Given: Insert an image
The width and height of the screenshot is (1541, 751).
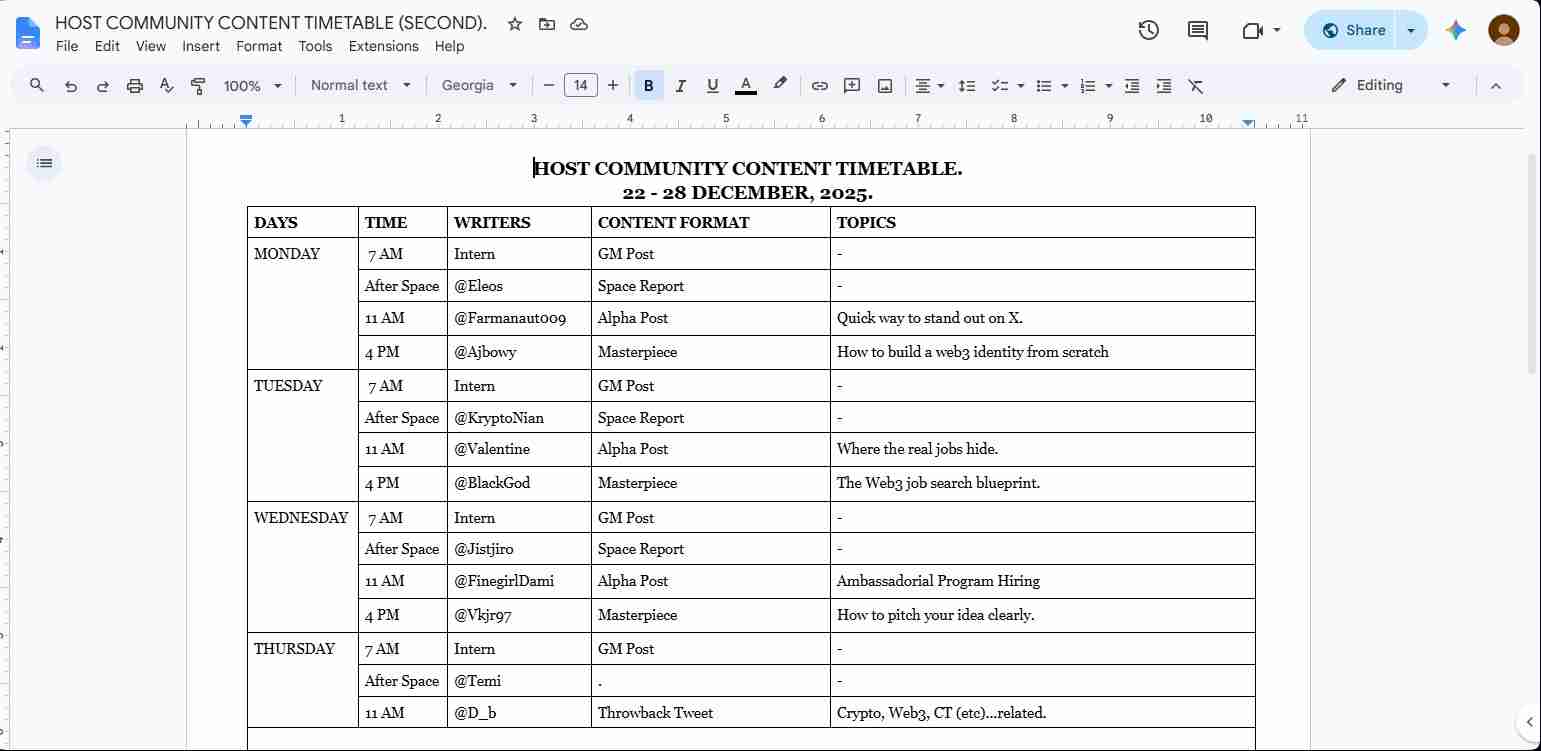Looking at the screenshot, I should pyautogui.click(x=885, y=86).
